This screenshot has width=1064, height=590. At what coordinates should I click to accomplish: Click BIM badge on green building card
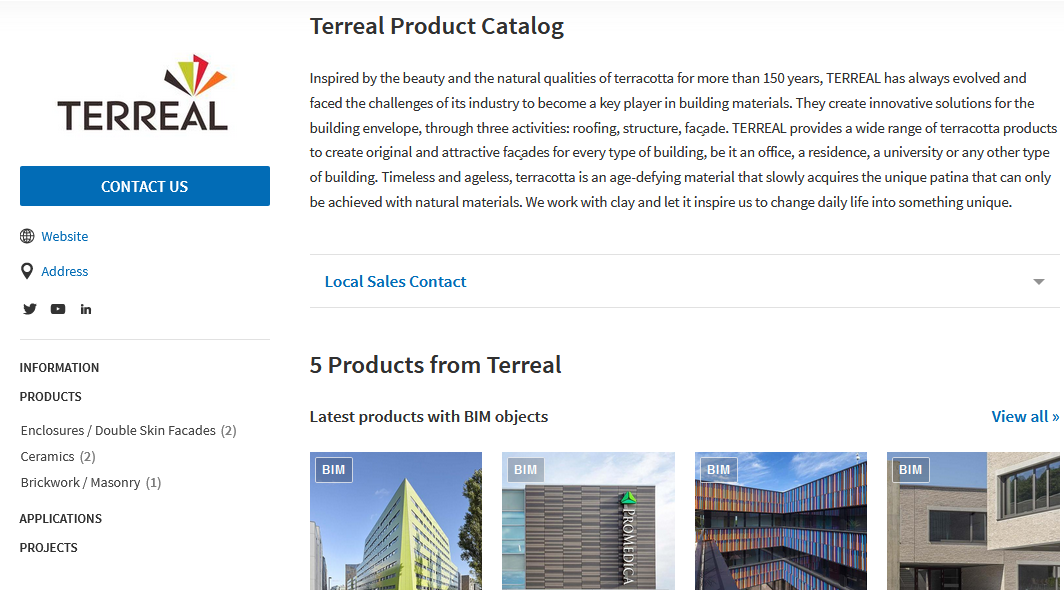[x=333, y=470]
